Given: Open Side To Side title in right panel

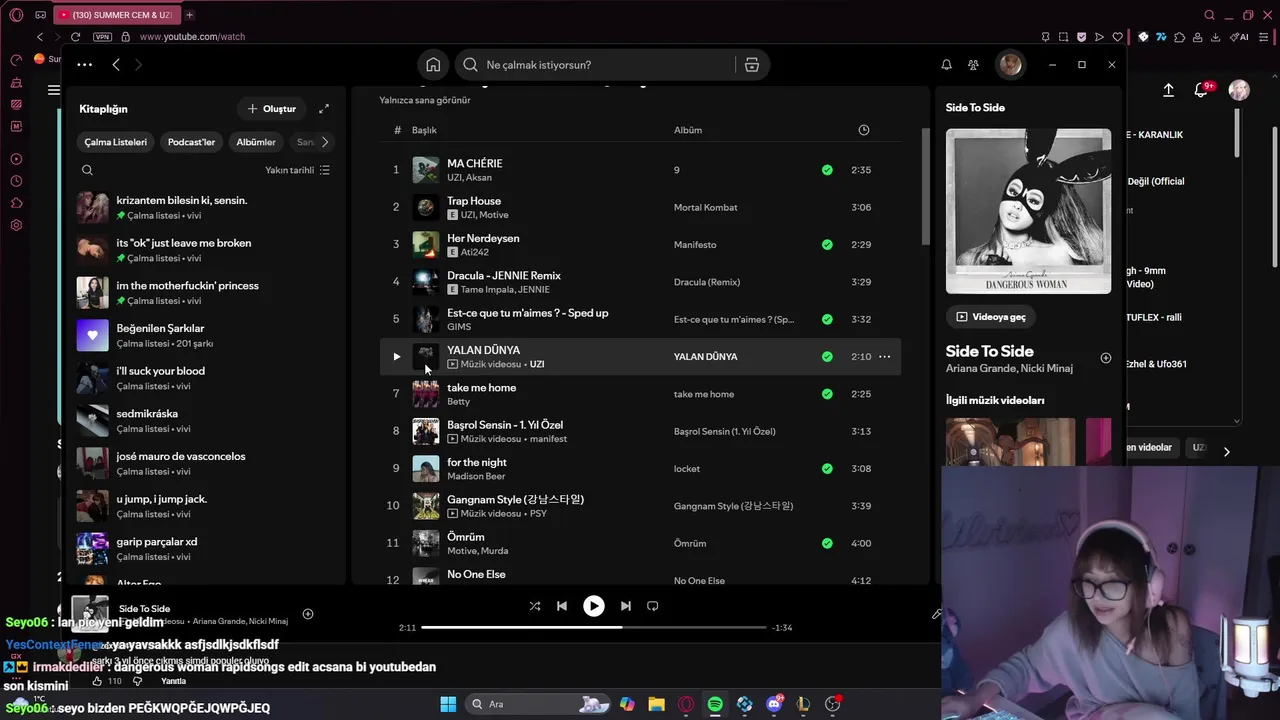Looking at the screenshot, I should pos(990,351).
